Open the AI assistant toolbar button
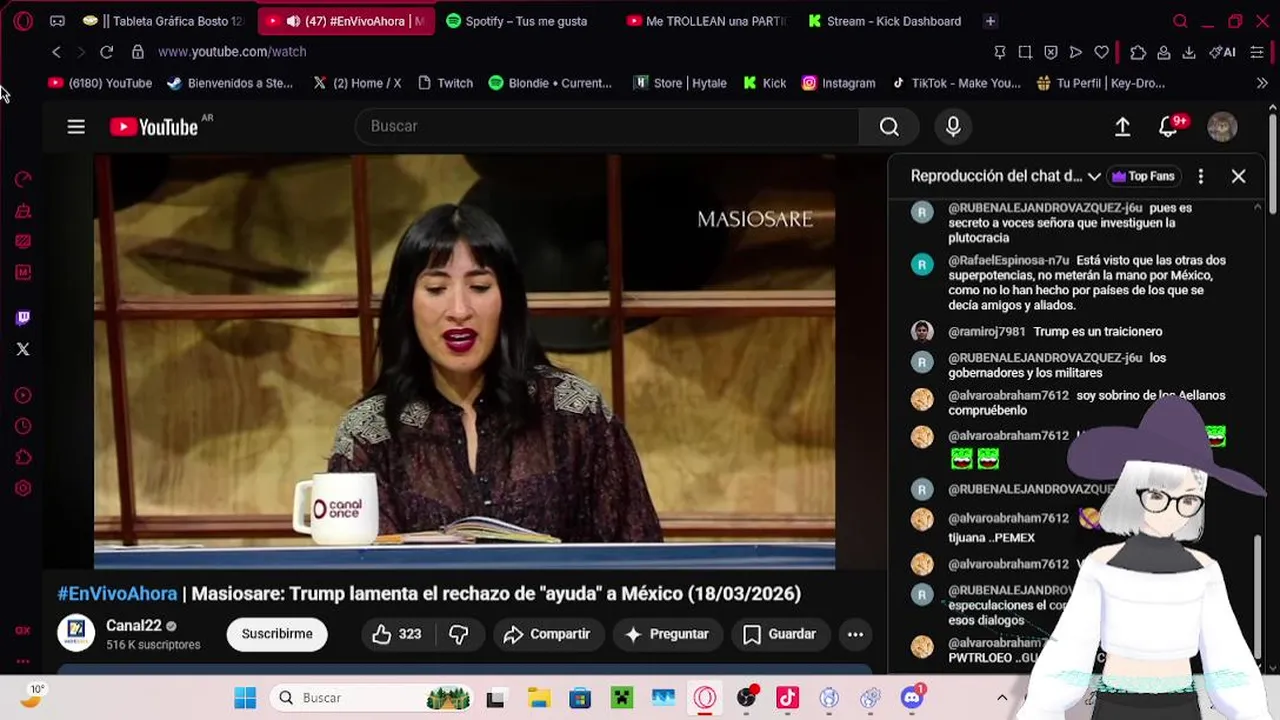 tap(1222, 52)
